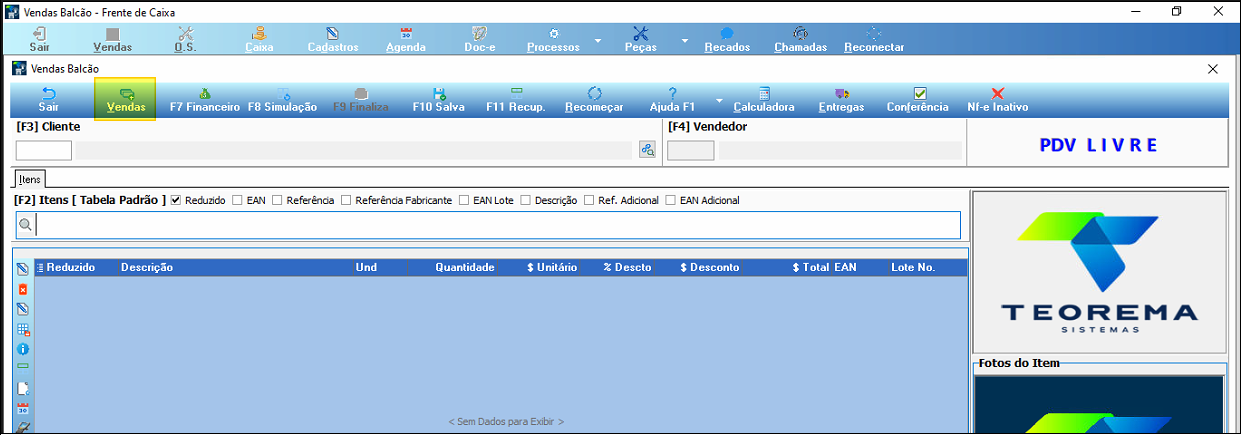Click the grid column chooser icon before Reduzido header
Screen dimensions: 1241x435
40,268
